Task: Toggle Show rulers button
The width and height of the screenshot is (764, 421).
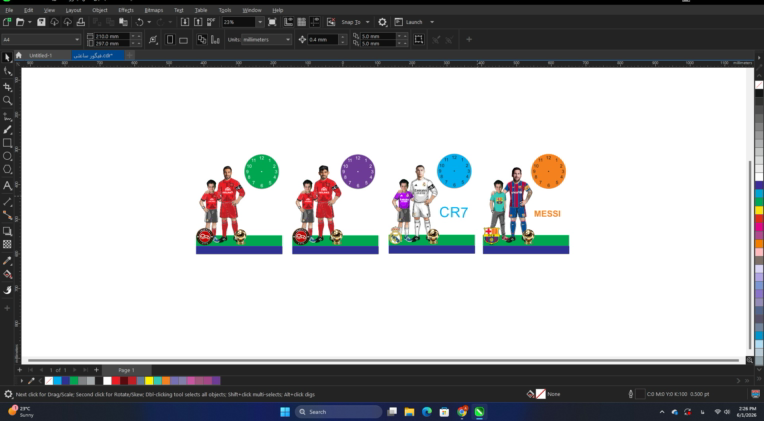Action: (x=288, y=22)
